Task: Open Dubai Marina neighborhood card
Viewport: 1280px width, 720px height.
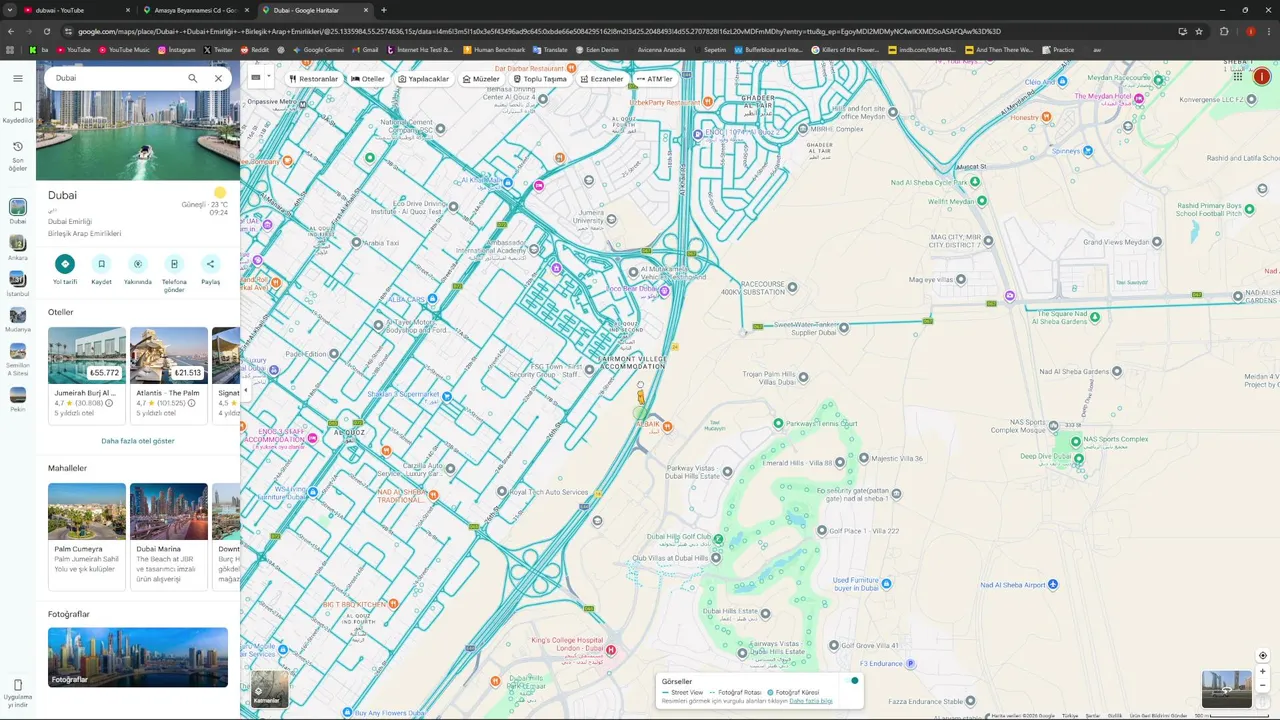Action: (x=169, y=537)
